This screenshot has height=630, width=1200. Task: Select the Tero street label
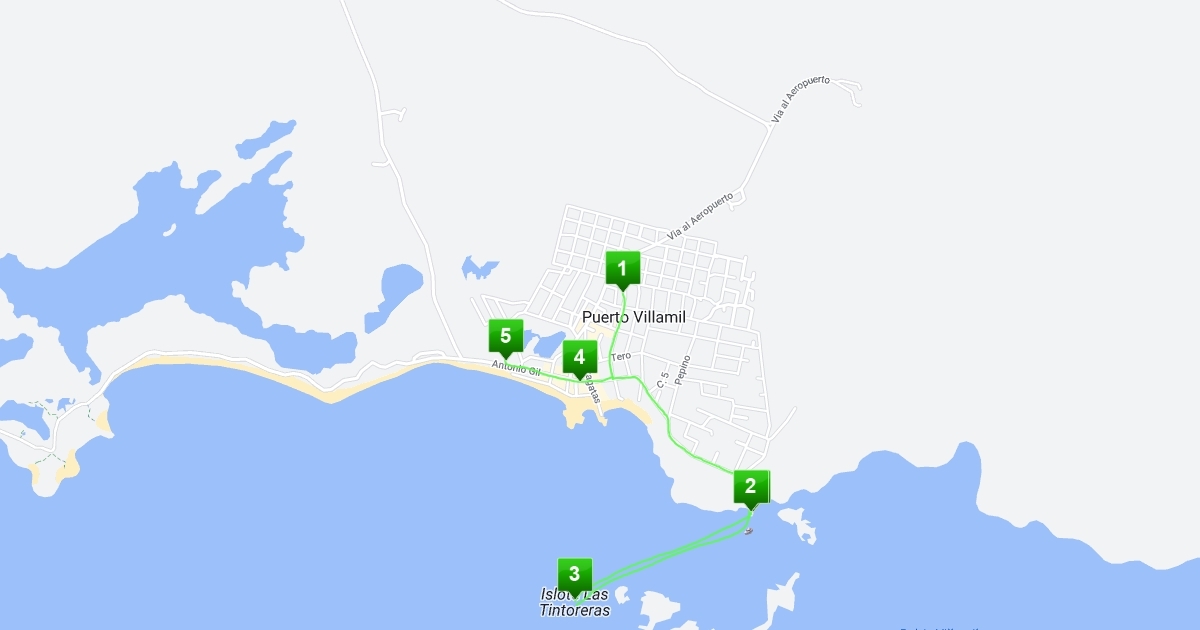621,356
